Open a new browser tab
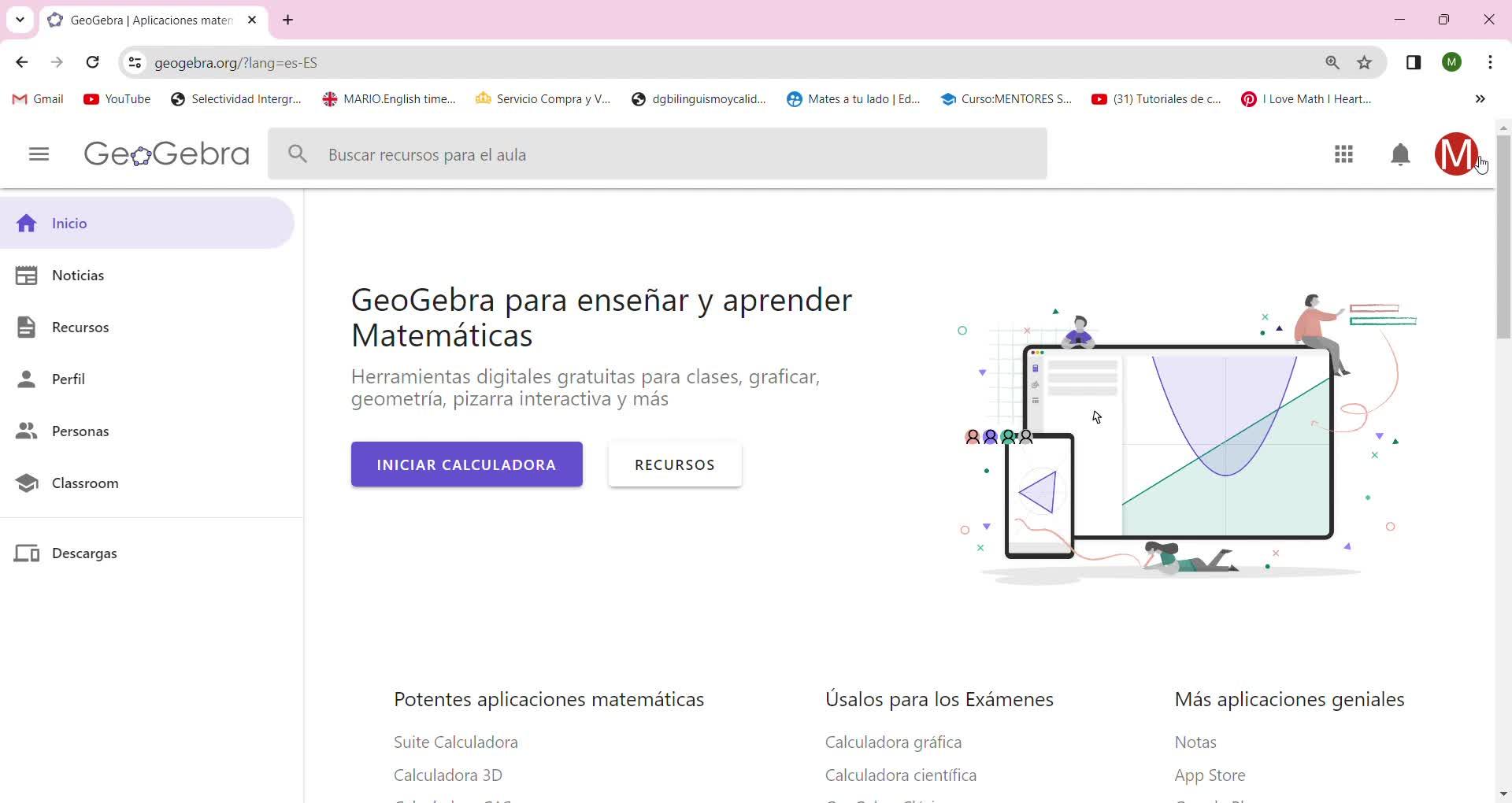The height and width of the screenshot is (803, 1512). click(x=288, y=20)
